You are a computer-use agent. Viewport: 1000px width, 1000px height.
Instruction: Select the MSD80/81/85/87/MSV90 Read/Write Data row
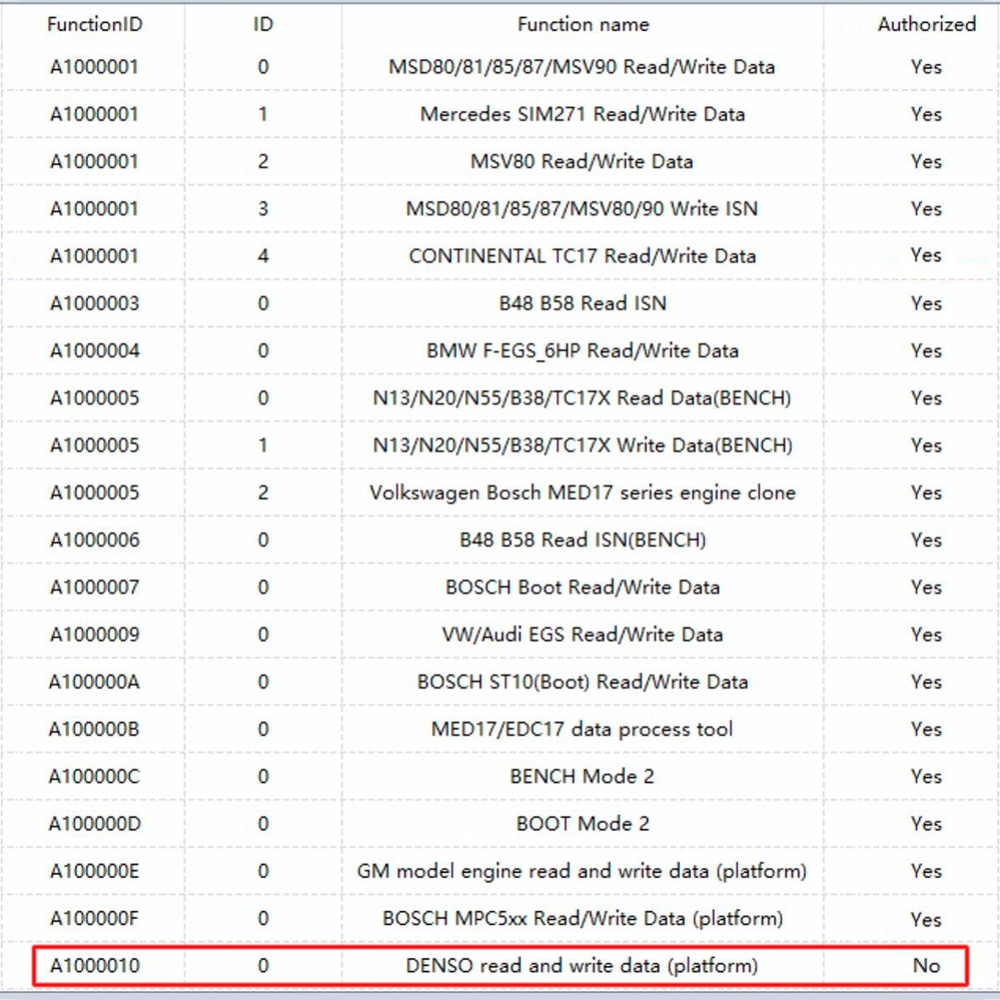coord(582,67)
